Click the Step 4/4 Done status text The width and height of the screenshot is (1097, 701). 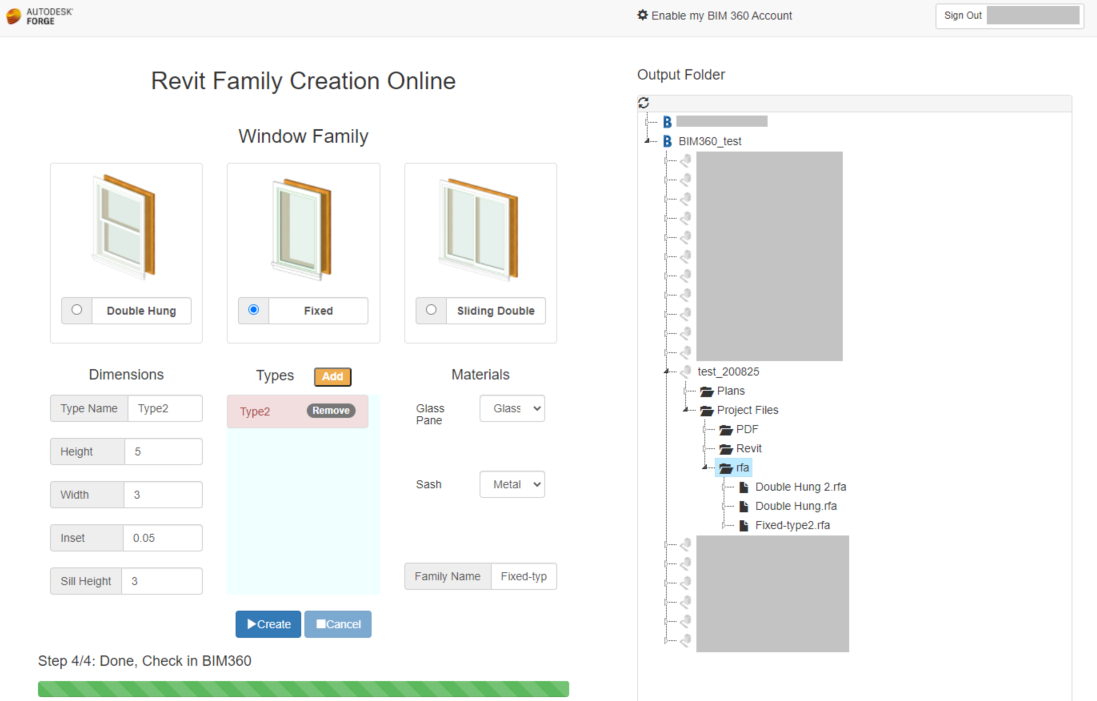tap(145, 661)
